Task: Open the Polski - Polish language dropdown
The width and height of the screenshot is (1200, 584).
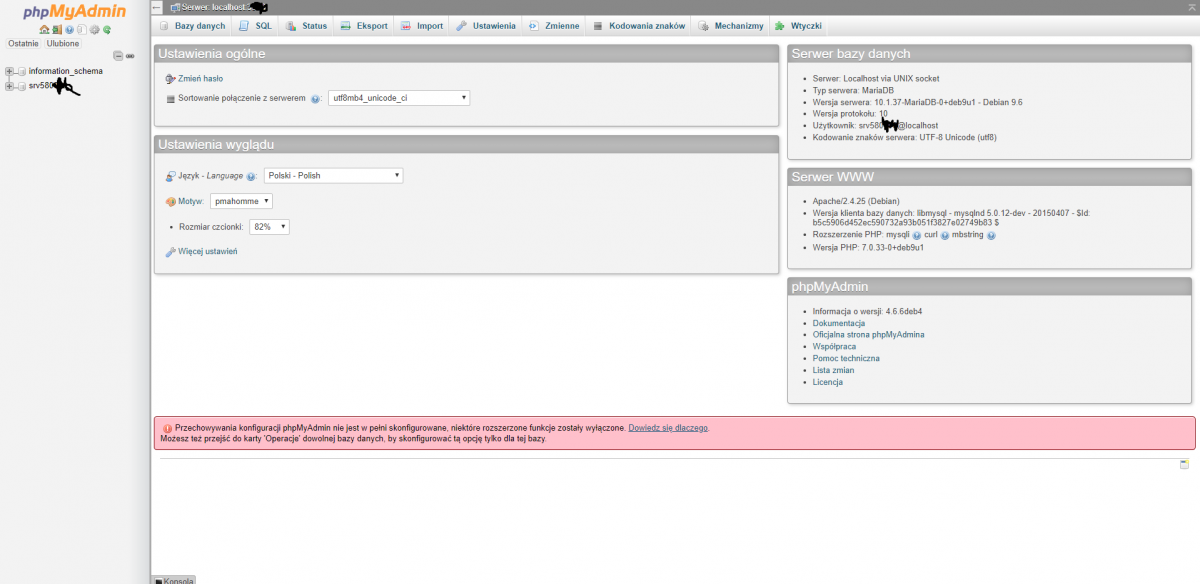Action: click(x=333, y=175)
